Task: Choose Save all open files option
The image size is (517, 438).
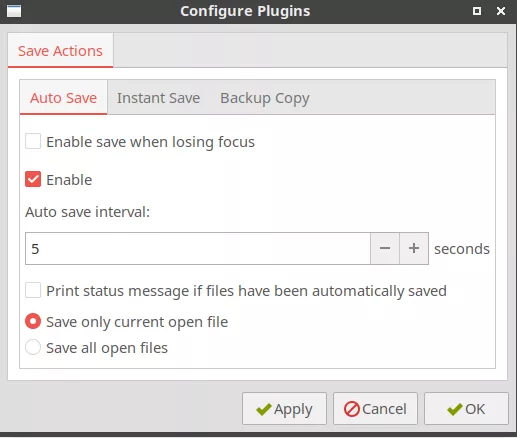Action: click(x=33, y=347)
